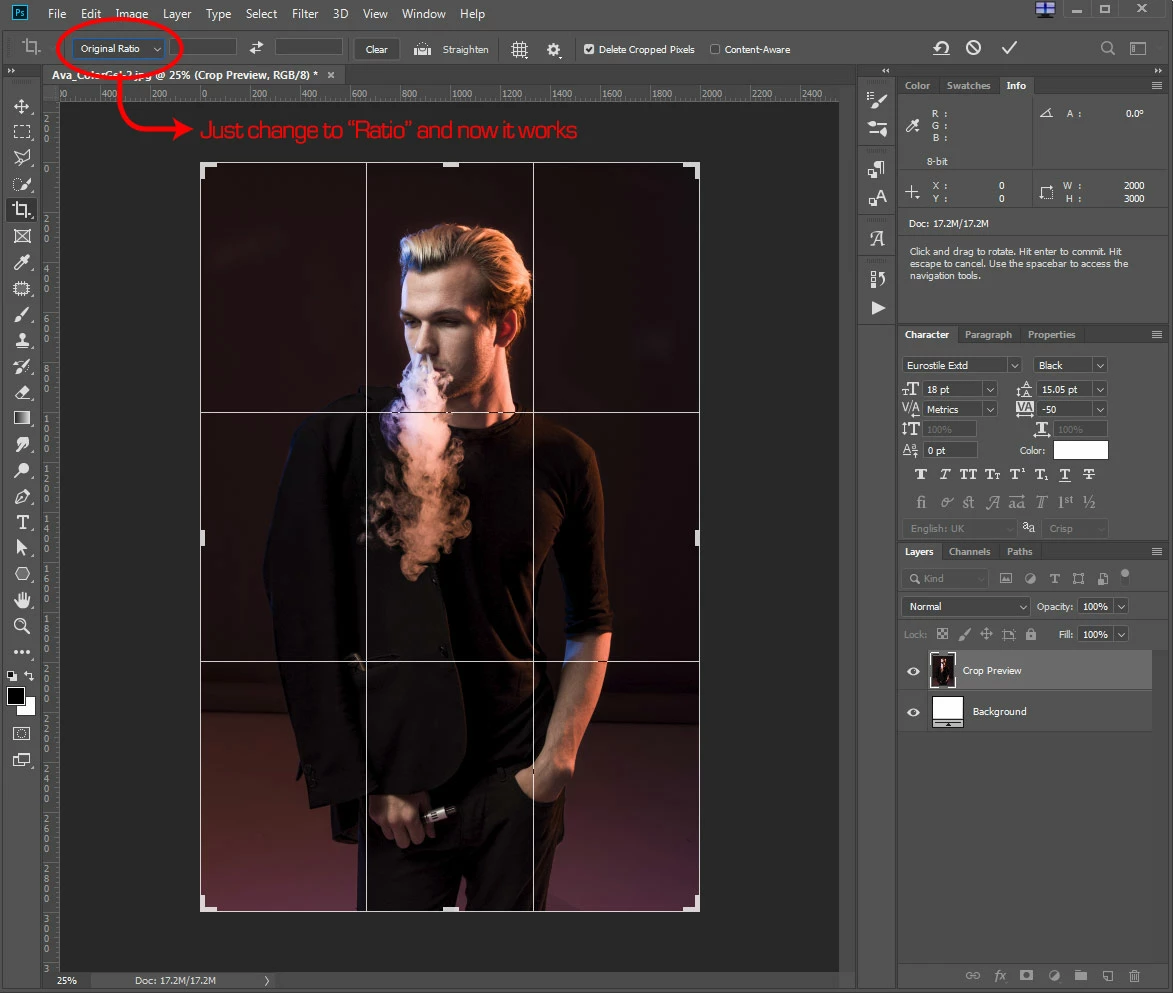Select the Polygonal Lasso tool
This screenshot has width=1173, height=993.
point(22,157)
